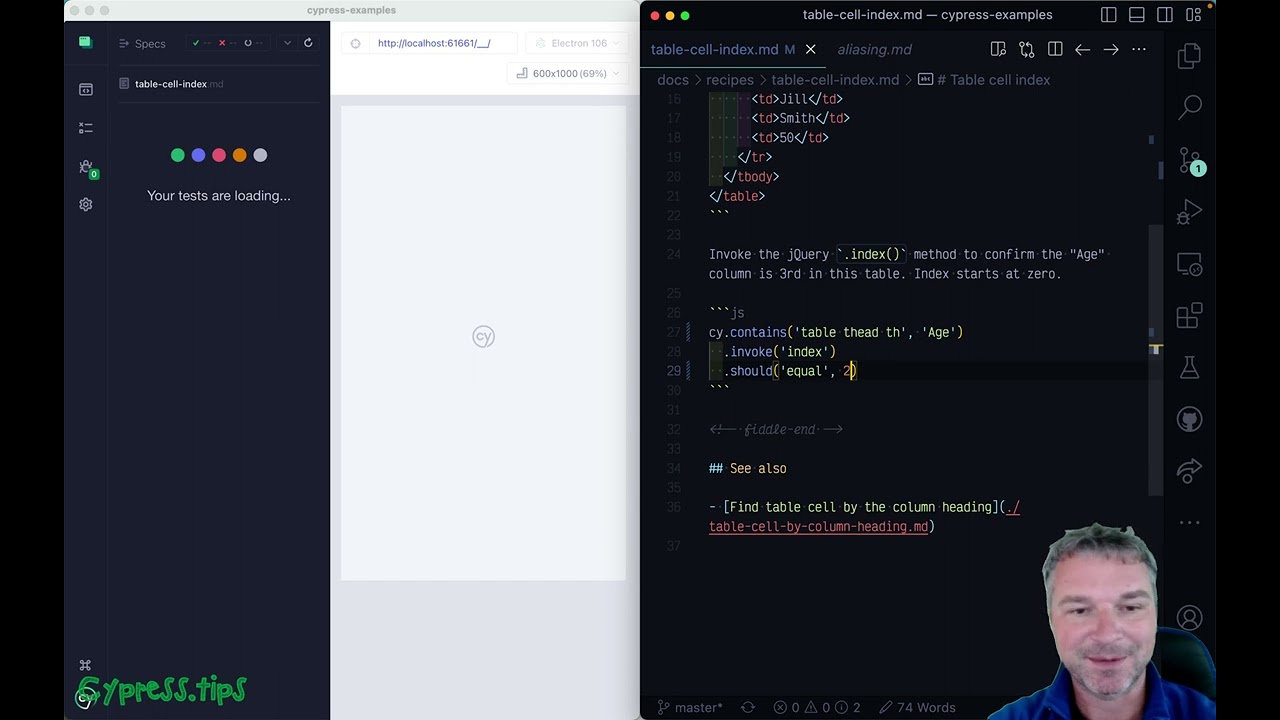The width and height of the screenshot is (1280, 720).
Task: Open problems indicator showing errors and warnings
Action: pos(817,708)
